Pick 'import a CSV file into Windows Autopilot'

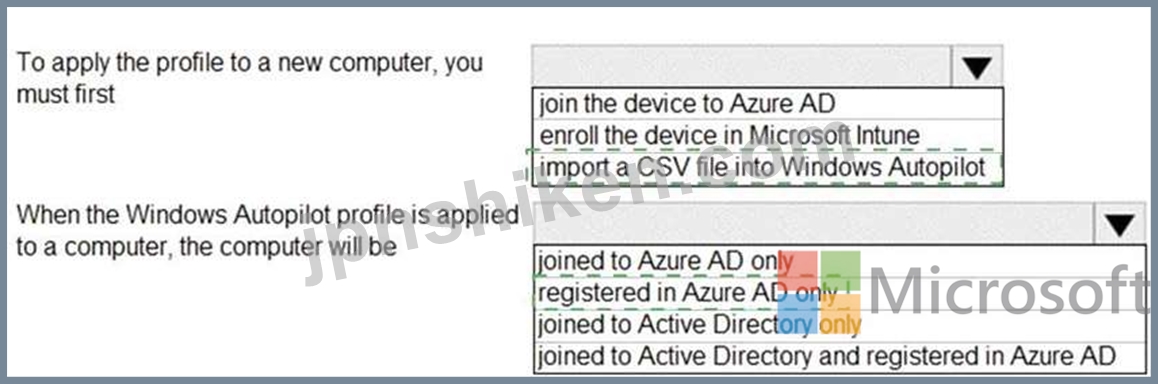point(767,168)
